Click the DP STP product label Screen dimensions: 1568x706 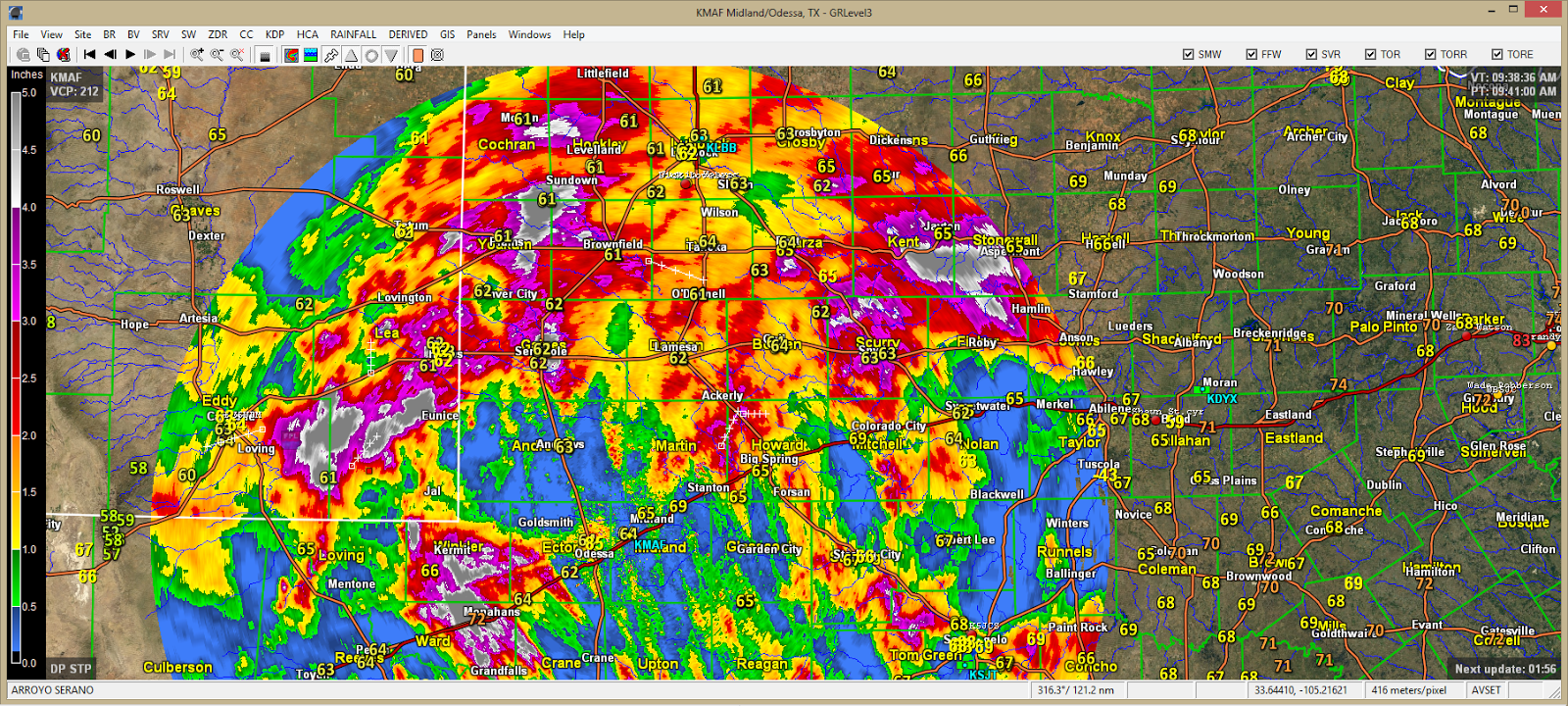tap(72, 669)
